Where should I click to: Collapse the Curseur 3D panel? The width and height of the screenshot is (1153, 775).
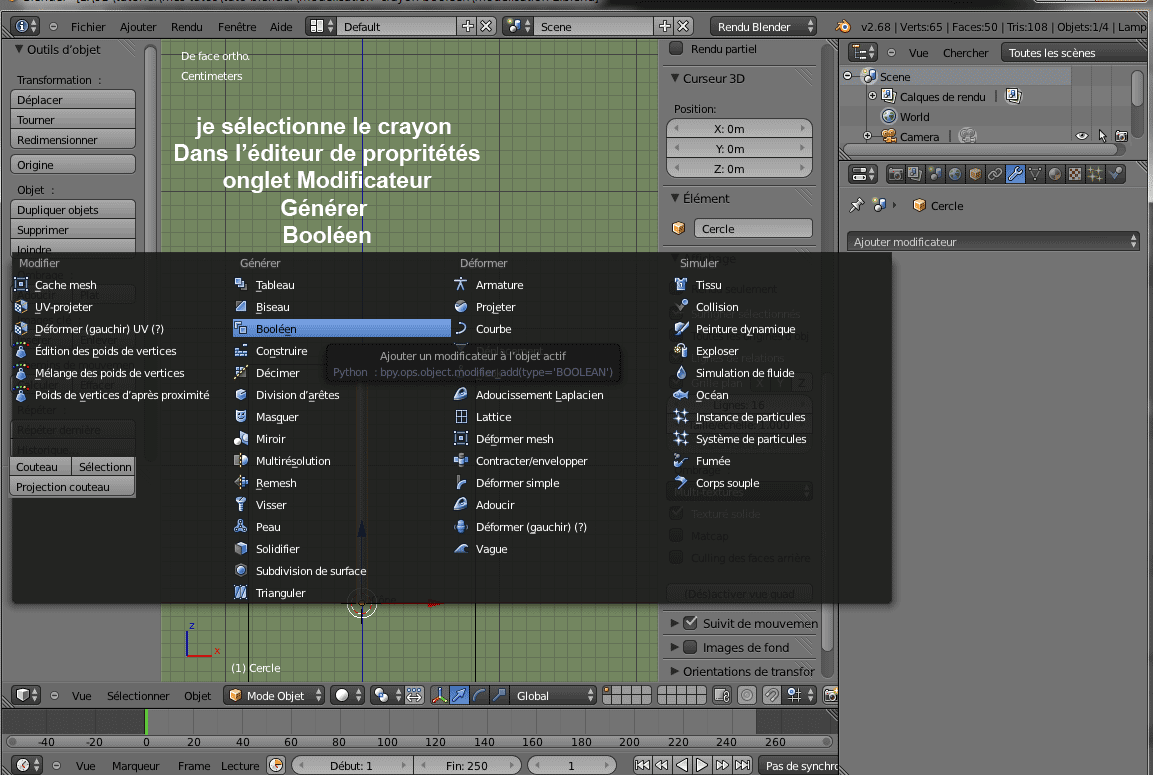click(x=675, y=78)
